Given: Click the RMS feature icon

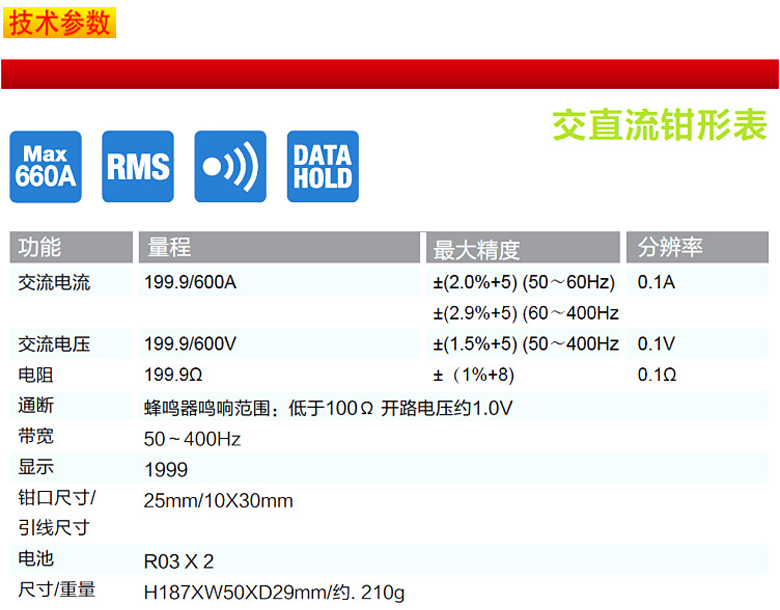Looking at the screenshot, I should pos(138,166).
